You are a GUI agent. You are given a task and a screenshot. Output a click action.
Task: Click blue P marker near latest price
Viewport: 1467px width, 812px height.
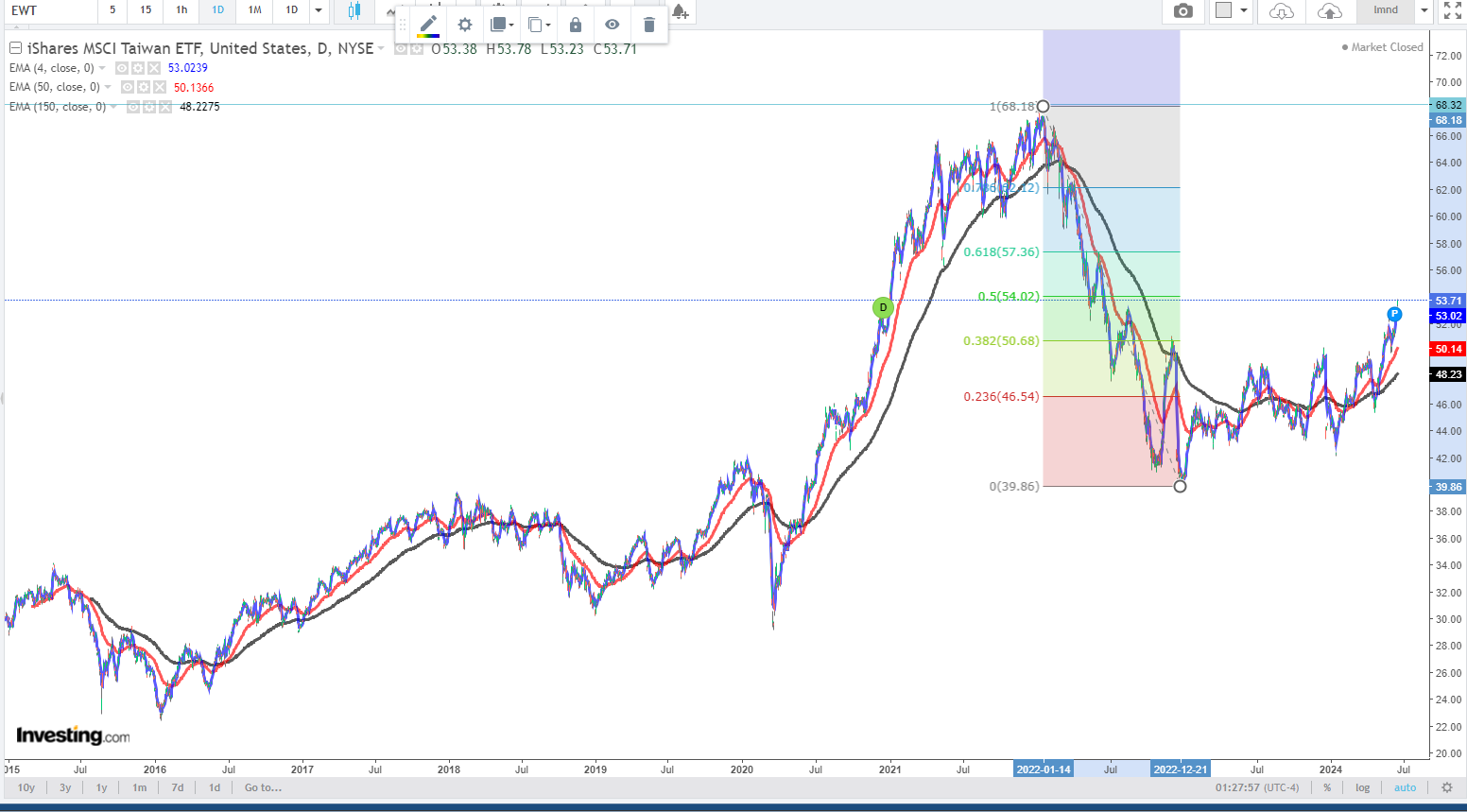(x=1394, y=314)
